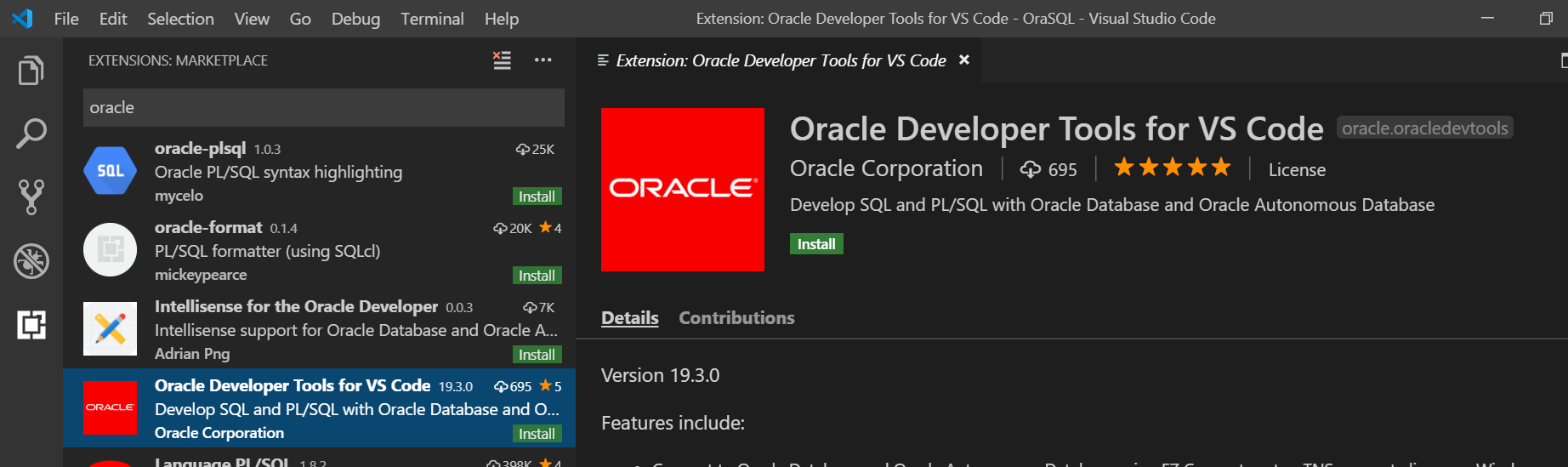Open the Debug view in activity bar
Screen dimensions: 1568x467
click(x=31, y=261)
